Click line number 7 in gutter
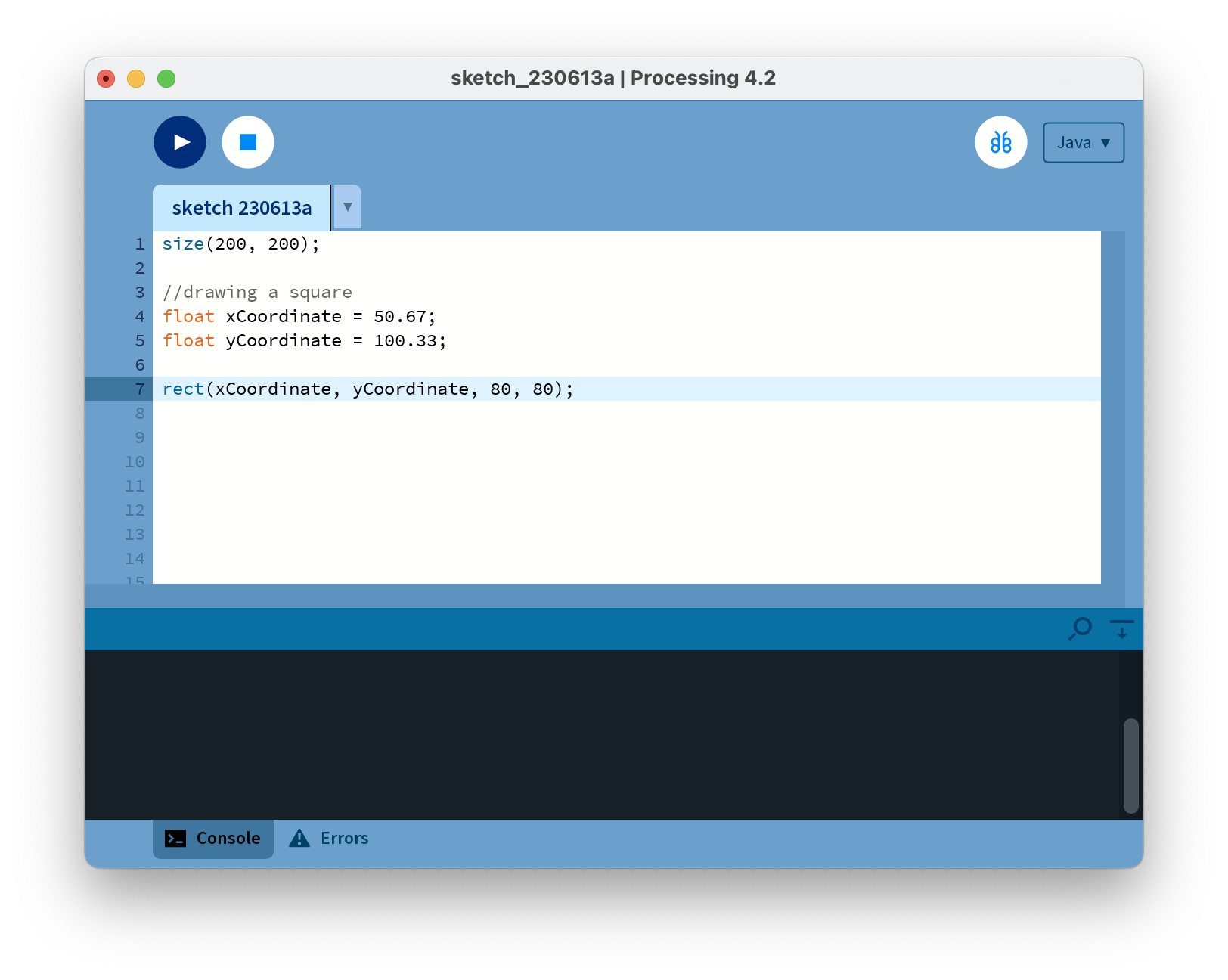 click(140, 389)
